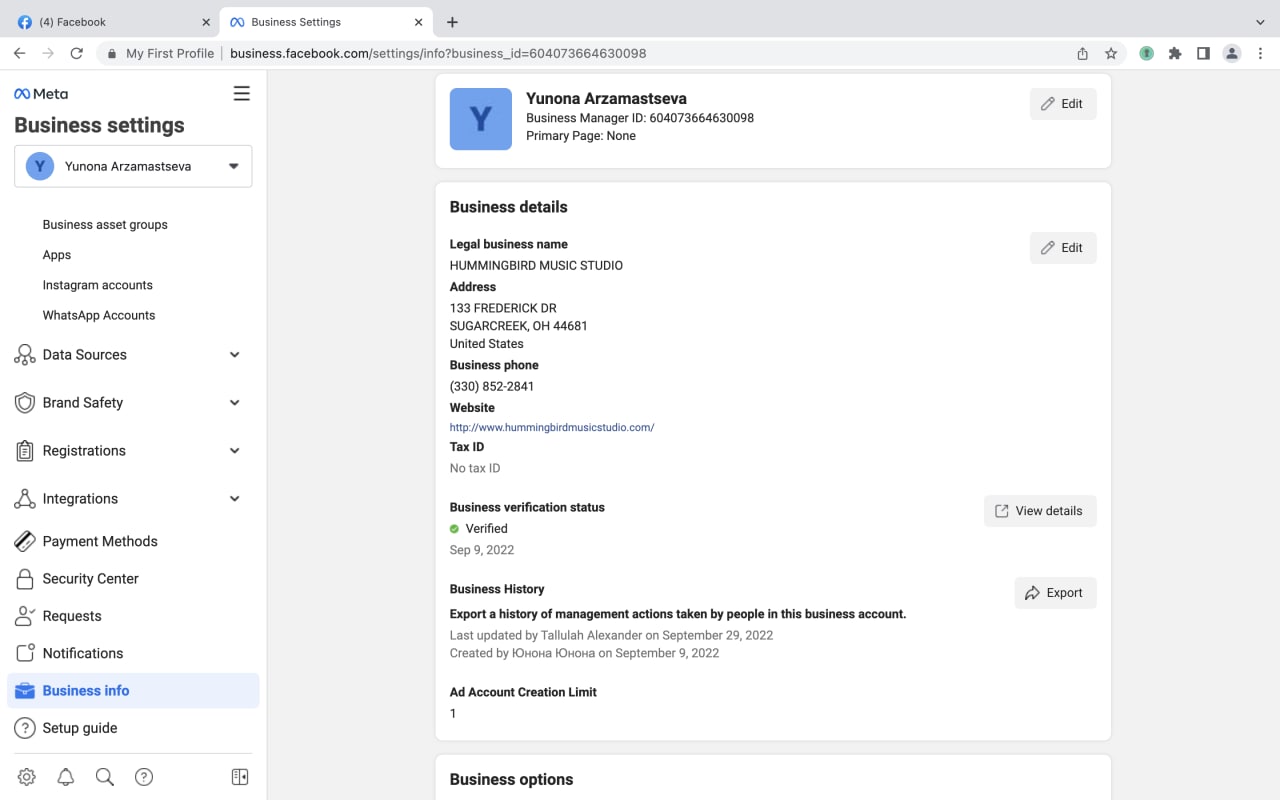Toggle the browser side panel icon

click(x=1203, y=53)
